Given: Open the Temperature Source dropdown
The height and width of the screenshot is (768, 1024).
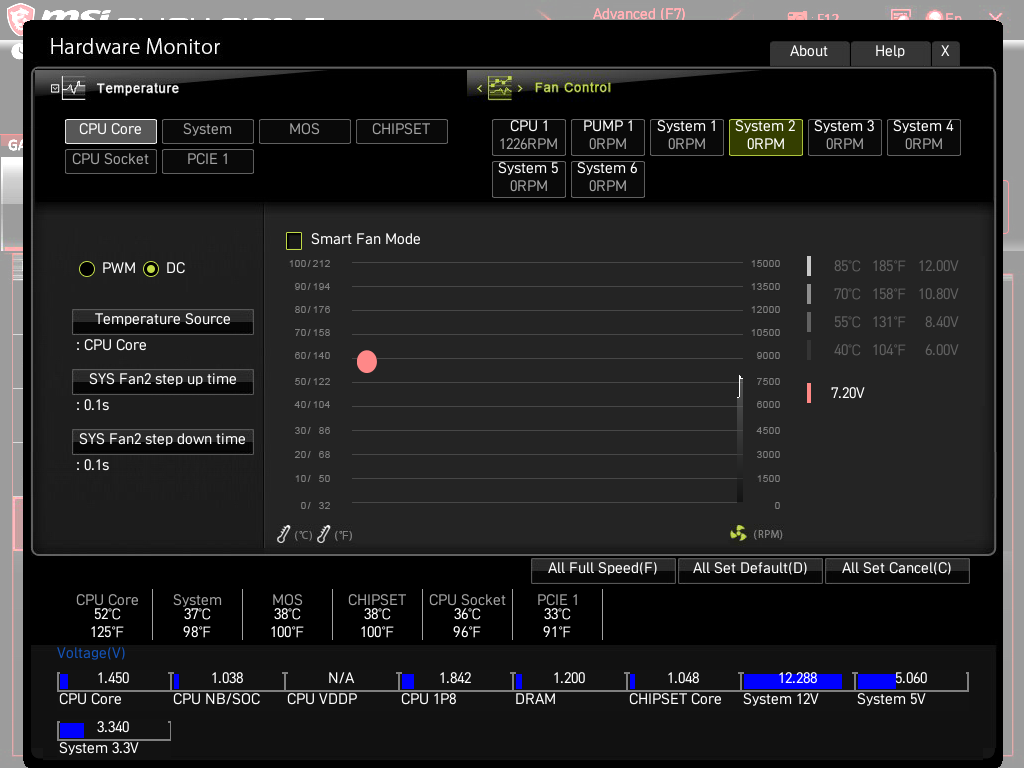Looking at the screenshot, I should [163, 321].
